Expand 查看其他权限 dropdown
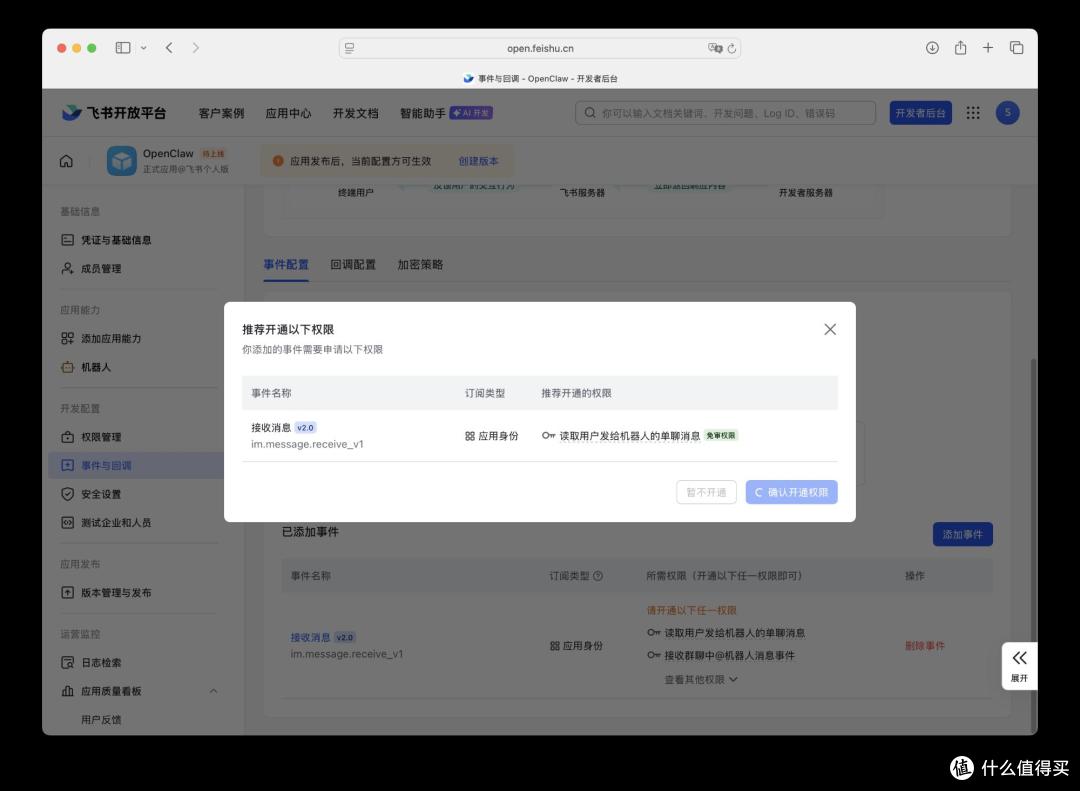 click(x=700, y=679)
